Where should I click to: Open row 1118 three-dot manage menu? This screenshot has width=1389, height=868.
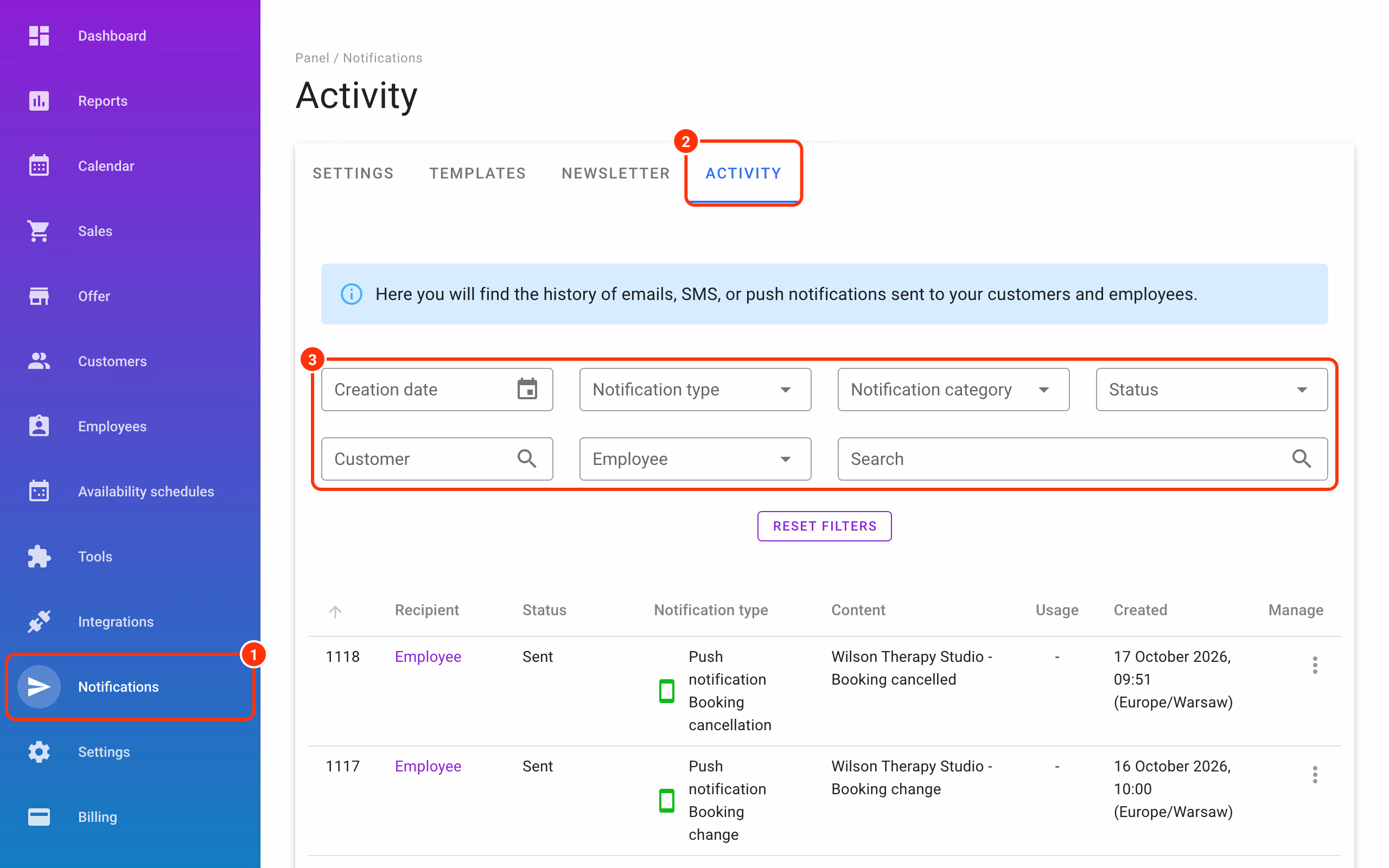(1315, 665)
